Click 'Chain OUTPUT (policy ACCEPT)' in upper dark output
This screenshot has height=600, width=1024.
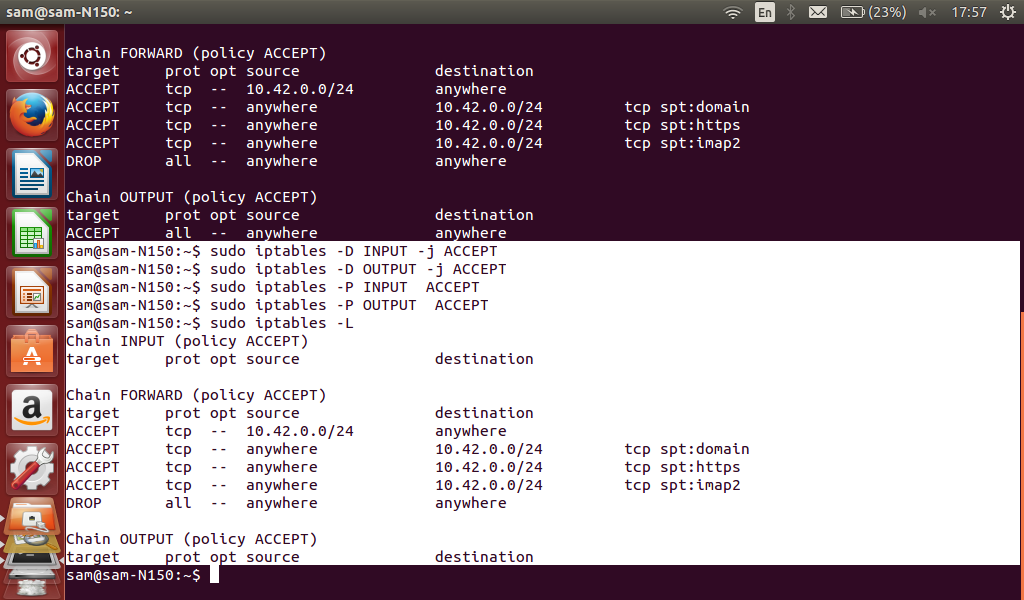click(191, 197)
